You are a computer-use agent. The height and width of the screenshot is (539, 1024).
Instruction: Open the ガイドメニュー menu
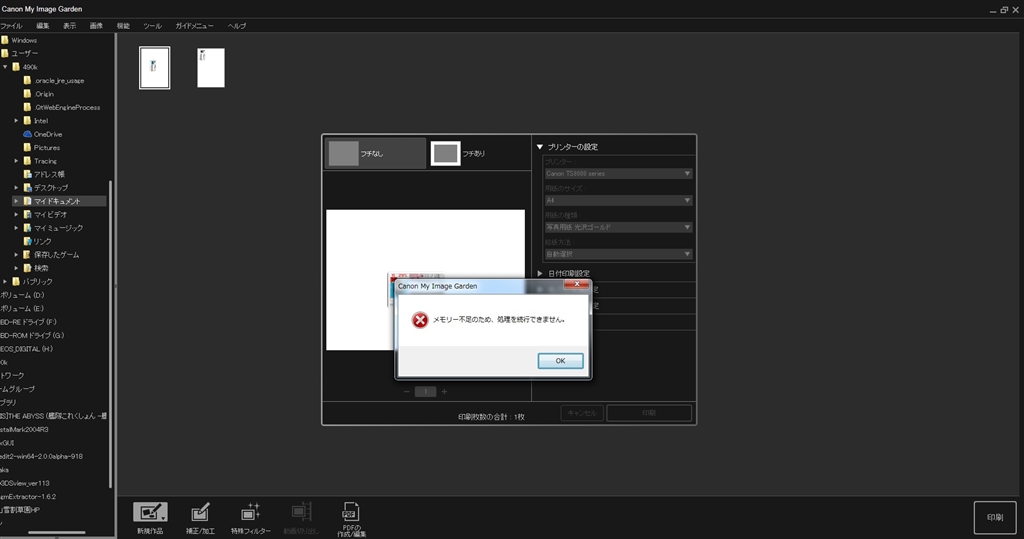pos(194,26)
